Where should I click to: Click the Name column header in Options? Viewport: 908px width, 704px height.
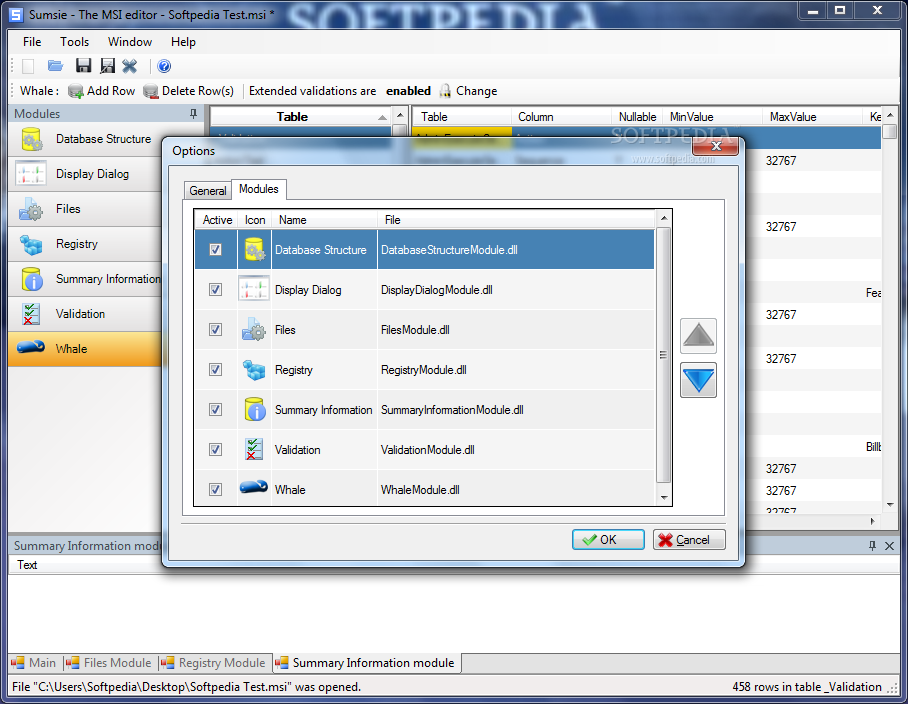[x=324, y=220]
